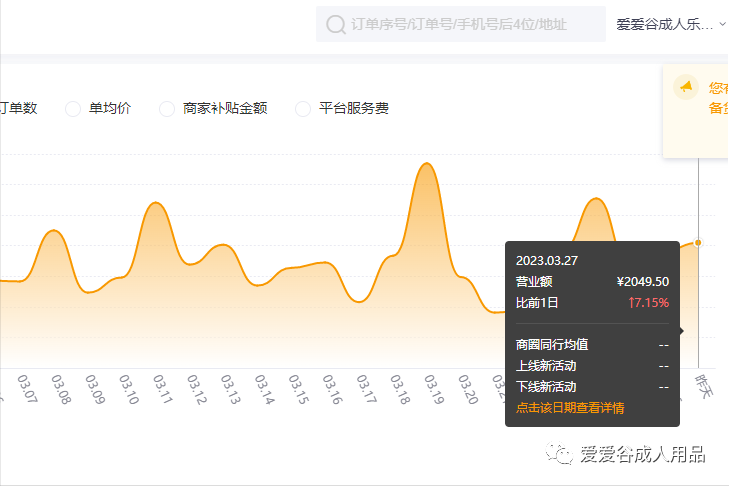Screen dimensions: 729x486
Task: Click the 7.15% increase value
Action: pos(649,303)
